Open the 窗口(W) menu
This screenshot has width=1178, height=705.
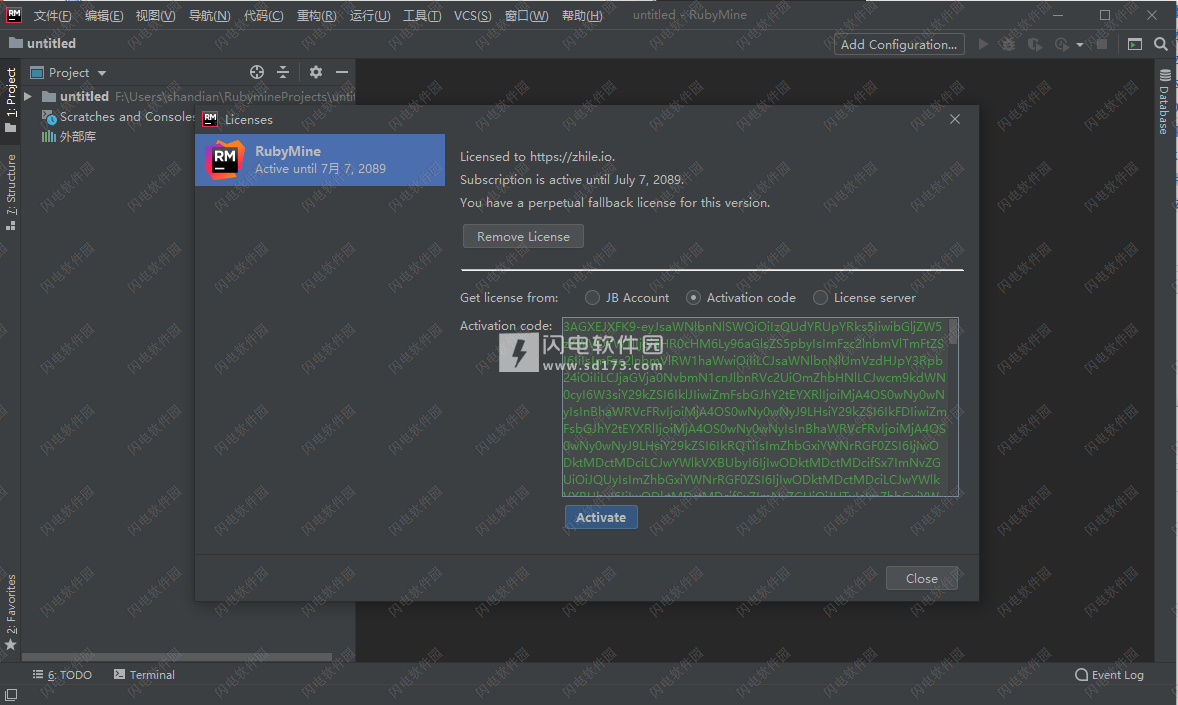[526, 16]
